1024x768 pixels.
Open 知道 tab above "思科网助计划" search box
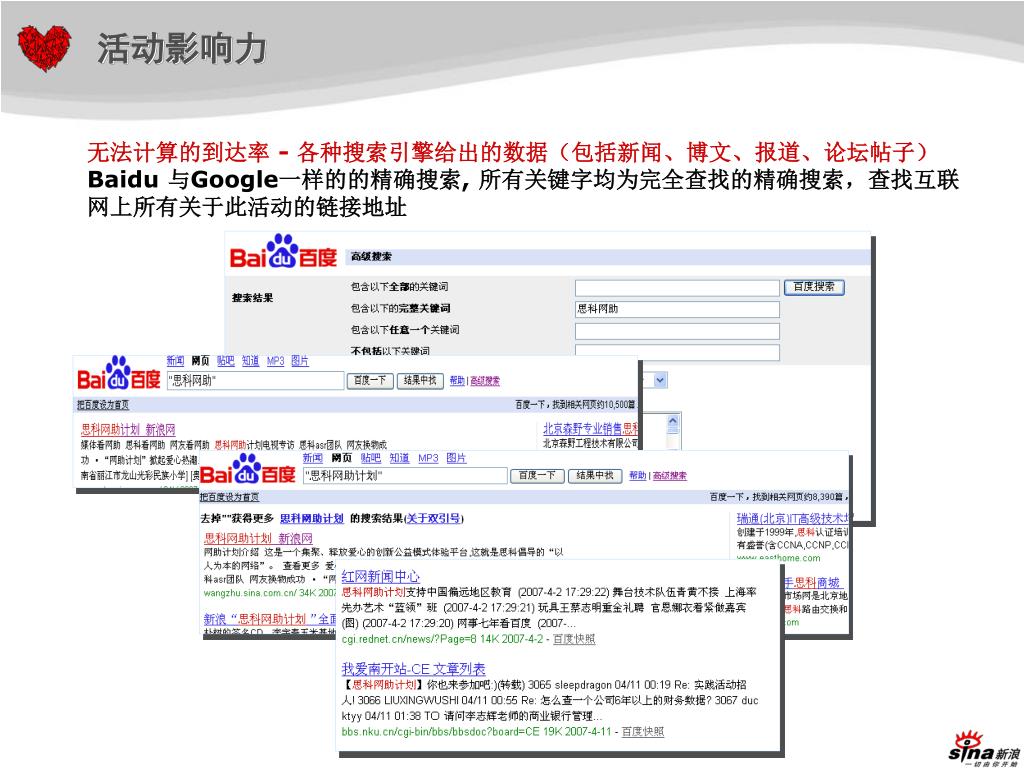399,458
